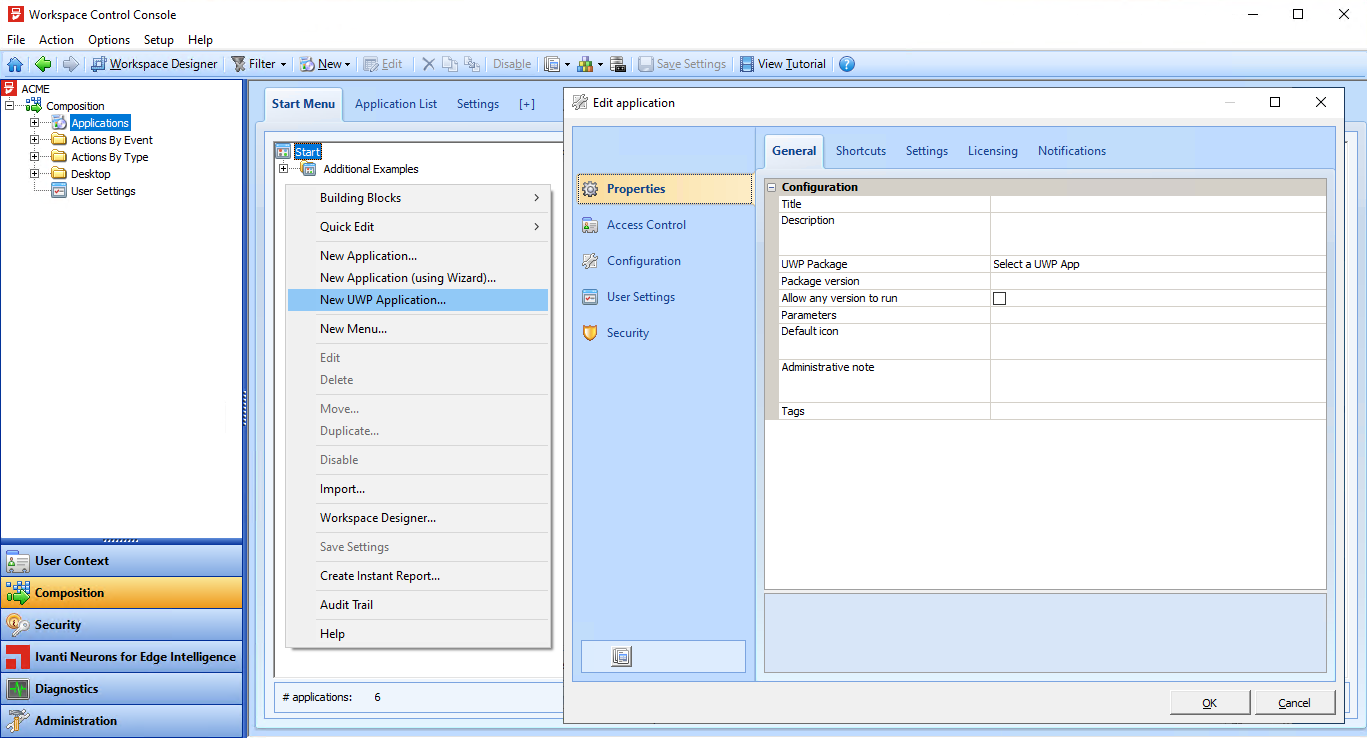Choose New Menu... from context menu
Screen dimensions: 1367x738
tap(418, 329)
